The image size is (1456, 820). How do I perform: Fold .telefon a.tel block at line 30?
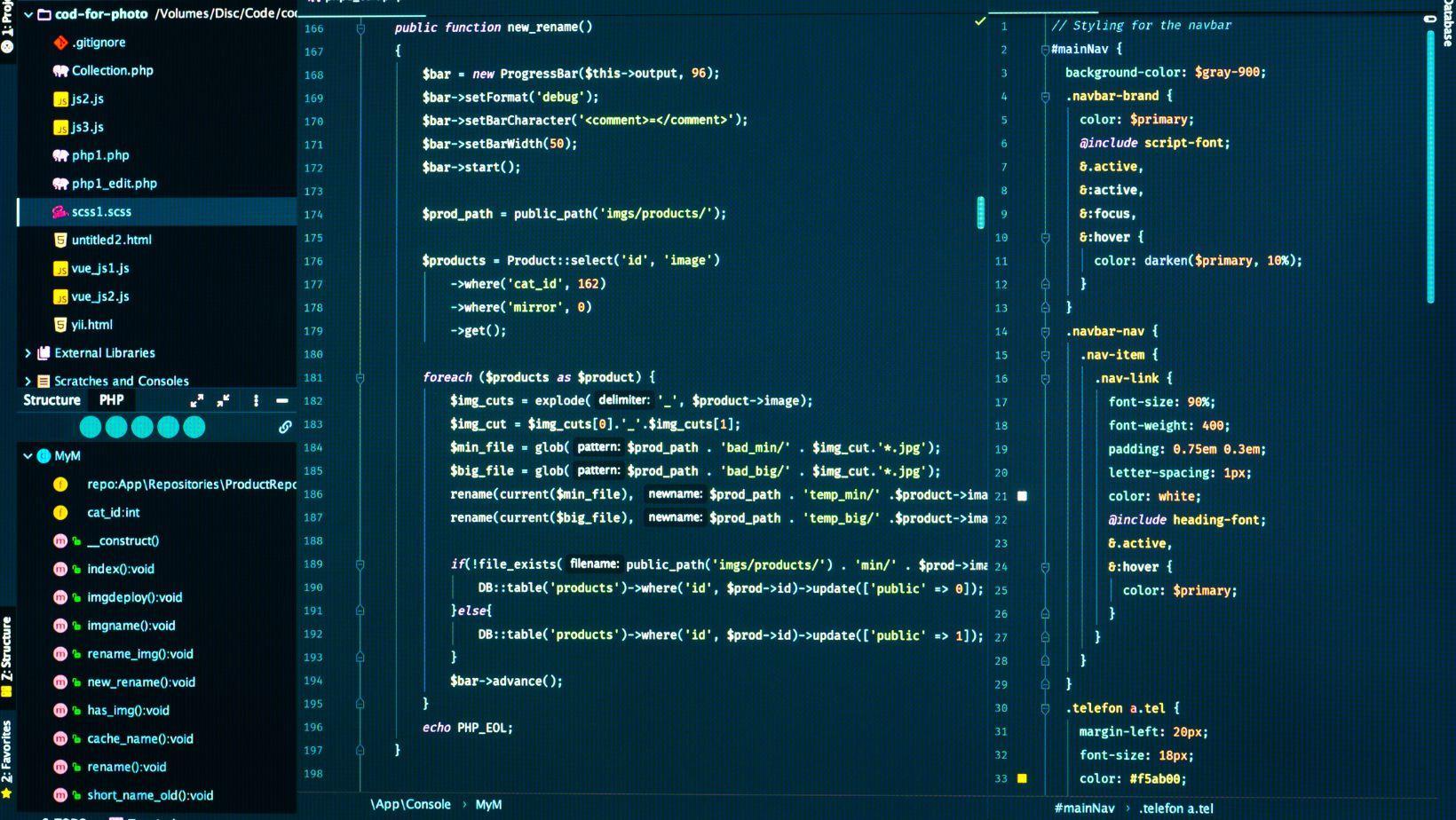point(1045,708)
